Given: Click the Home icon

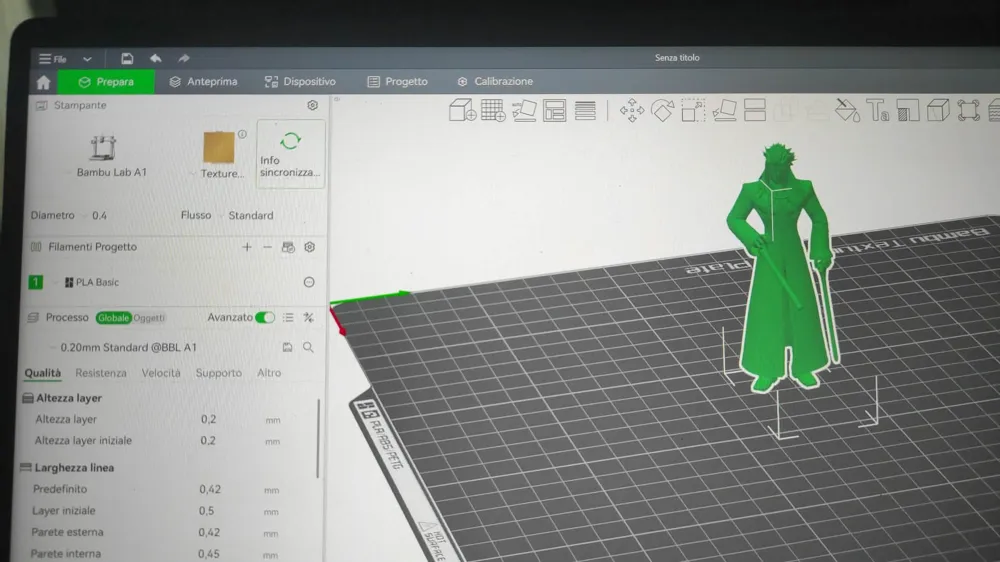Looking at the screenshot, I should point(43,82).
